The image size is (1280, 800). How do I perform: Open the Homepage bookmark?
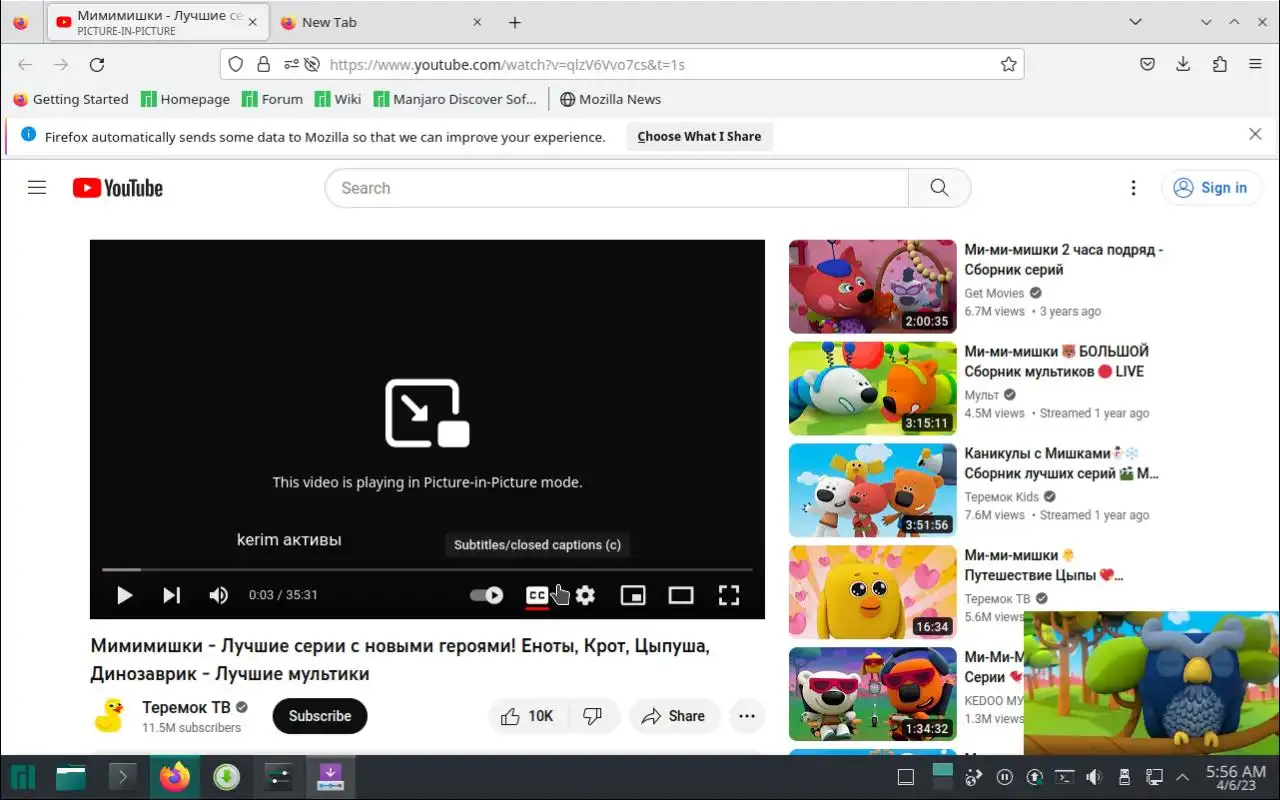pos(186,99)
